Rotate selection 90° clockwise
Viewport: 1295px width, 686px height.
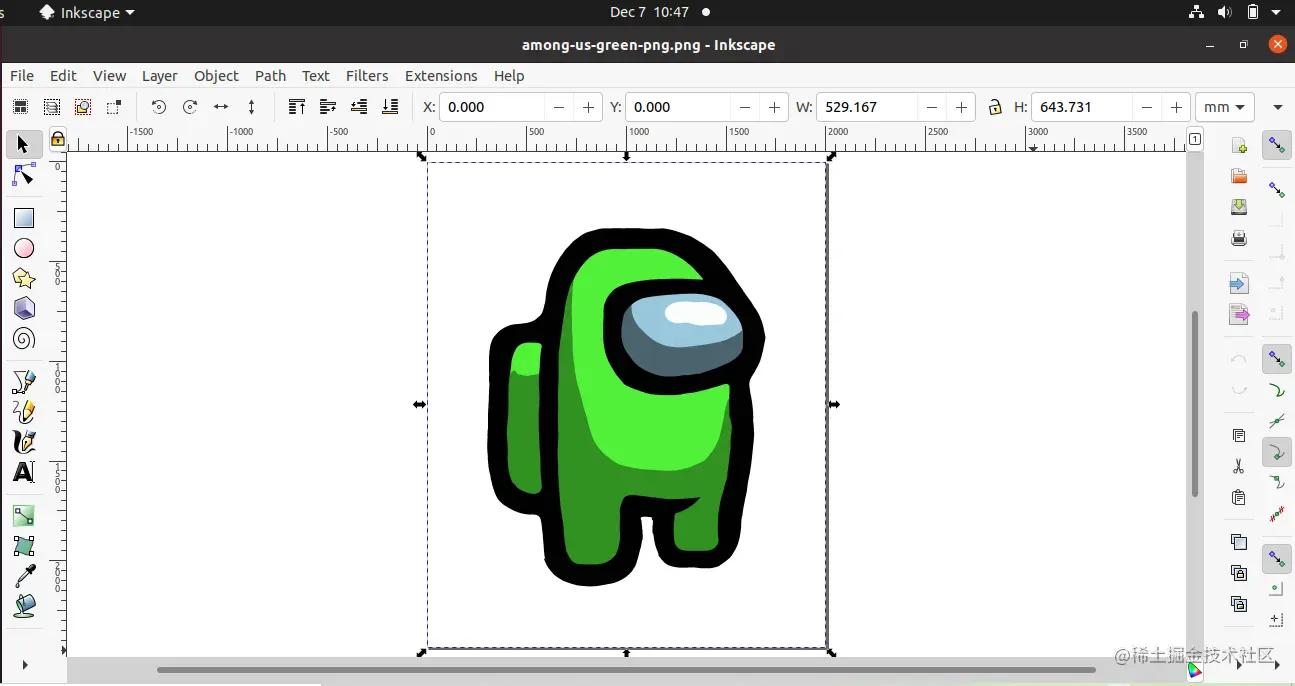point(189,107)
